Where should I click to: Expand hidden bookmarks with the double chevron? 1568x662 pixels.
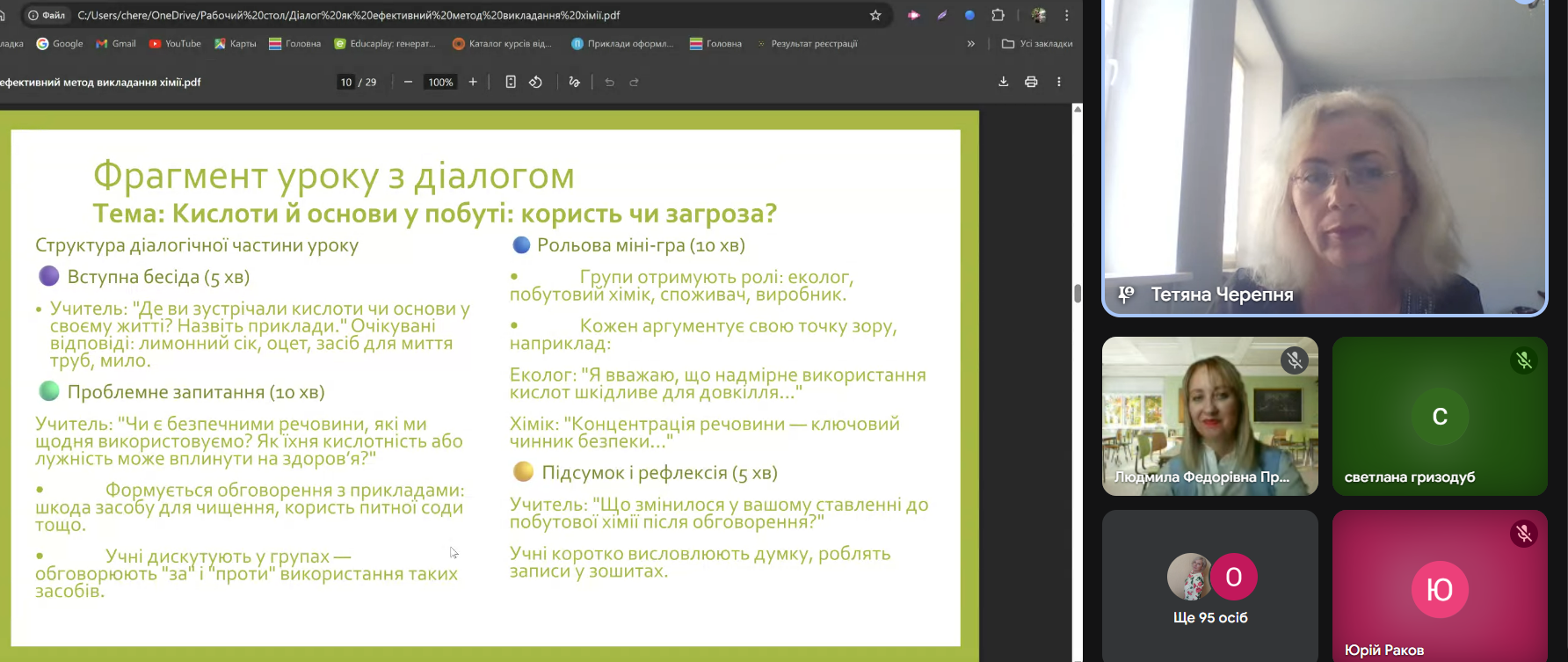tap(970, 43)
